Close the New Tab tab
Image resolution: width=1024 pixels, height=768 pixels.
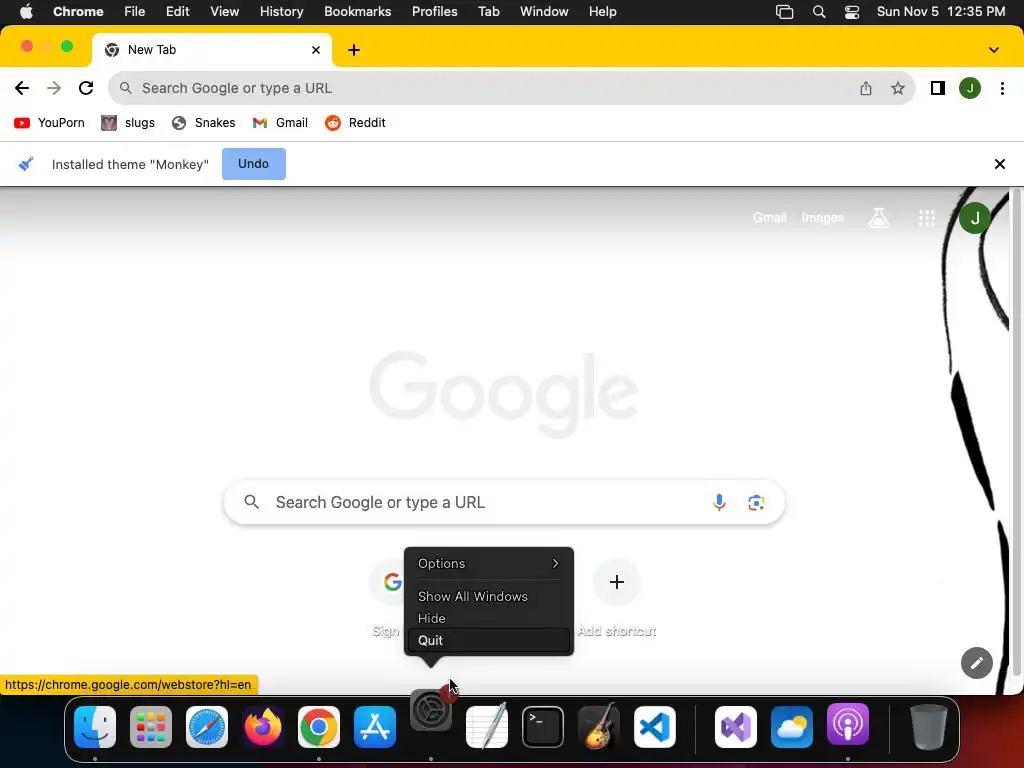pos(316,50)
